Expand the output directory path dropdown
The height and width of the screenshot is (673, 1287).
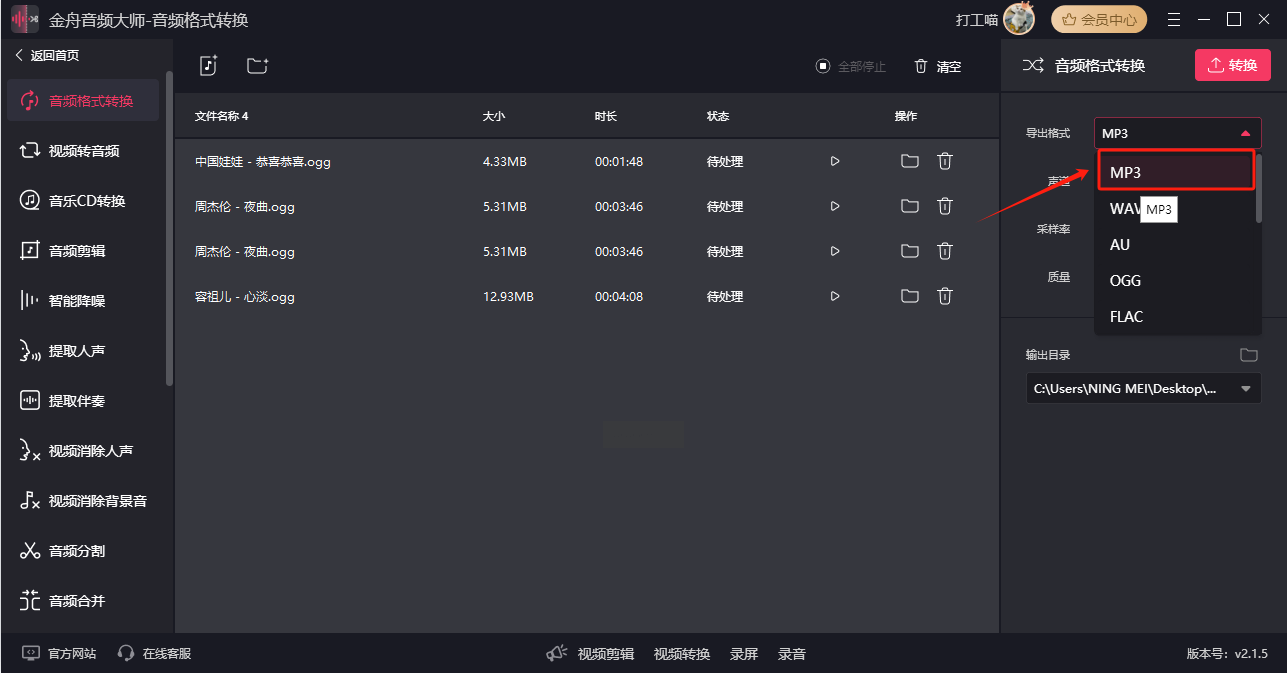(x=1246, y=388)
